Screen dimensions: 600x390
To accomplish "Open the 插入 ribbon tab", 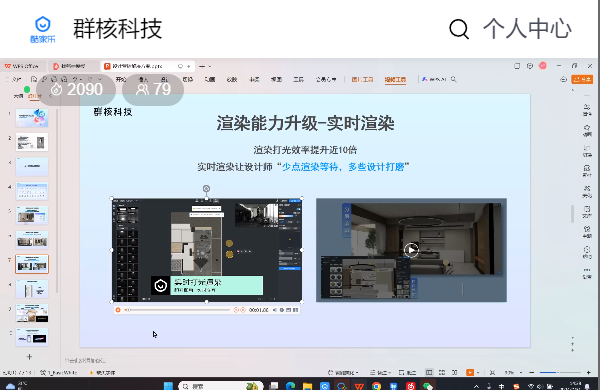I will click(x=143, y=79).
